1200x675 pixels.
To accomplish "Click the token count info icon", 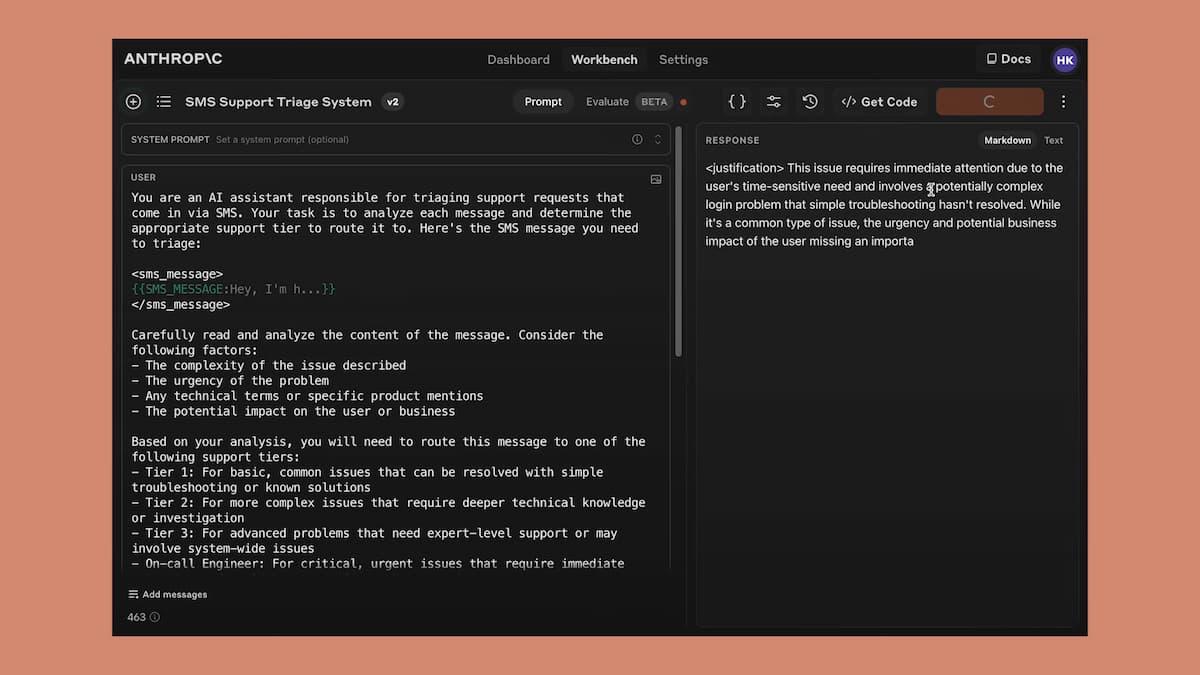I will 155,618.
